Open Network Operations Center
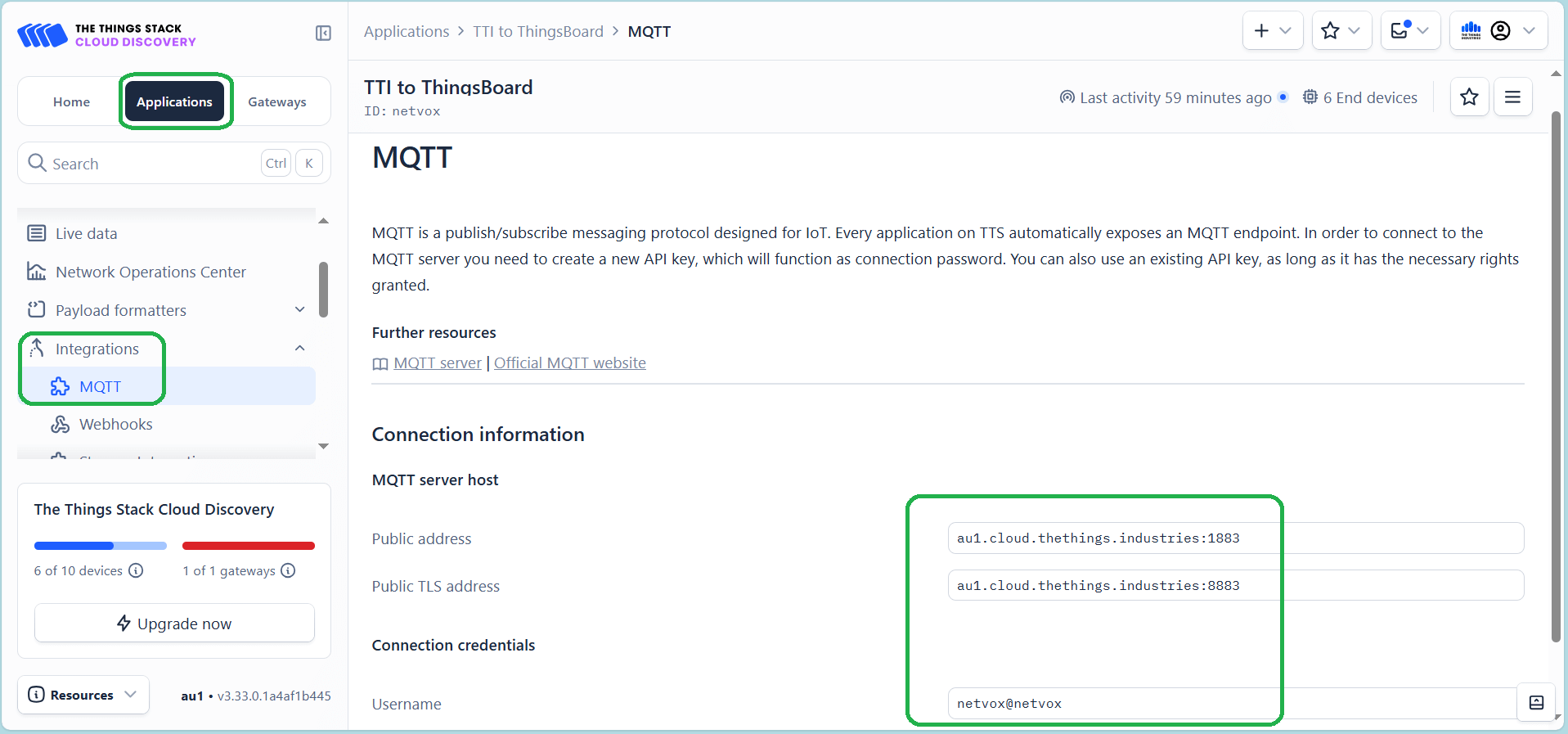Viewport: 1568px width, 734px height. (x=151, y=272)
